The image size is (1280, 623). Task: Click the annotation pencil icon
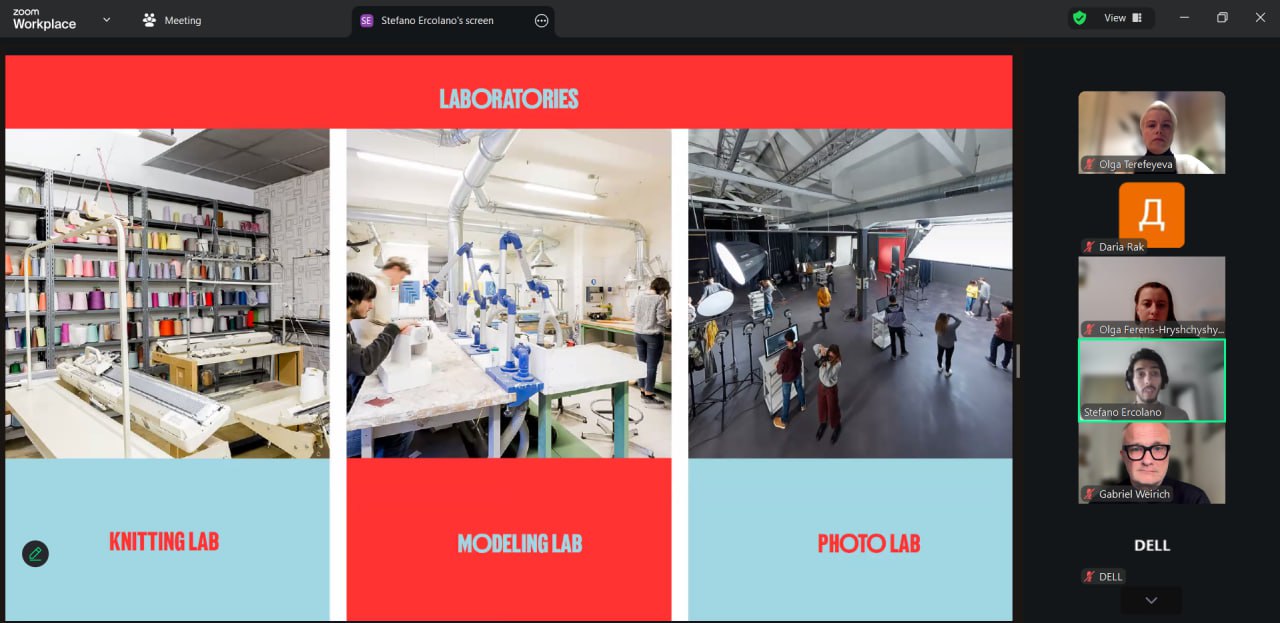click(35, 554)
